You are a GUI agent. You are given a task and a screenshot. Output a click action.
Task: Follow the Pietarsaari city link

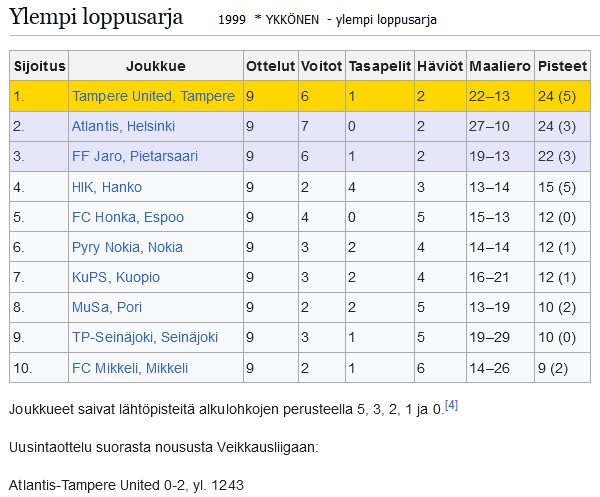(164, 156)
